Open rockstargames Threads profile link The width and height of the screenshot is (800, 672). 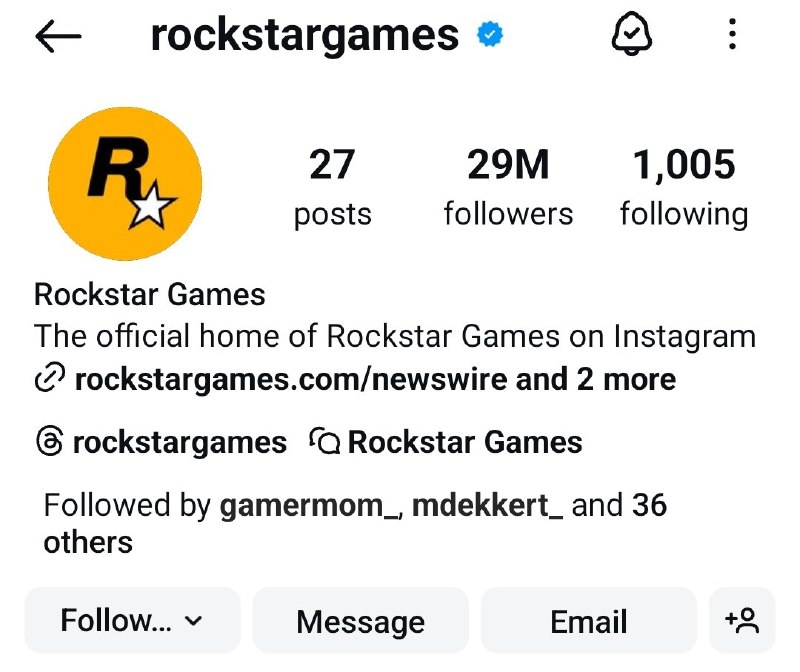tap(180, 441)
